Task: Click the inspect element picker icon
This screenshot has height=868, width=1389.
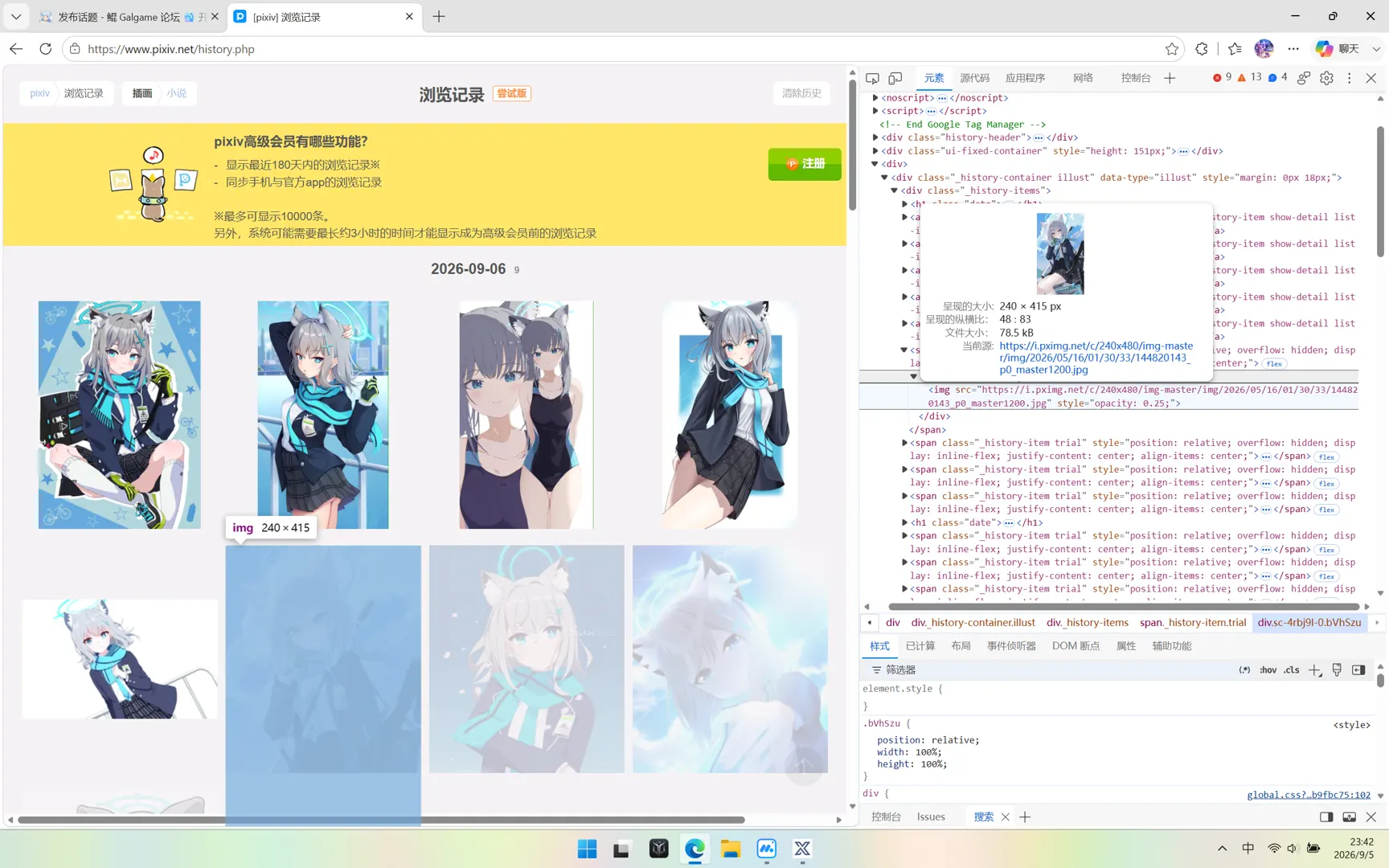Action: (x=872, y=78)
